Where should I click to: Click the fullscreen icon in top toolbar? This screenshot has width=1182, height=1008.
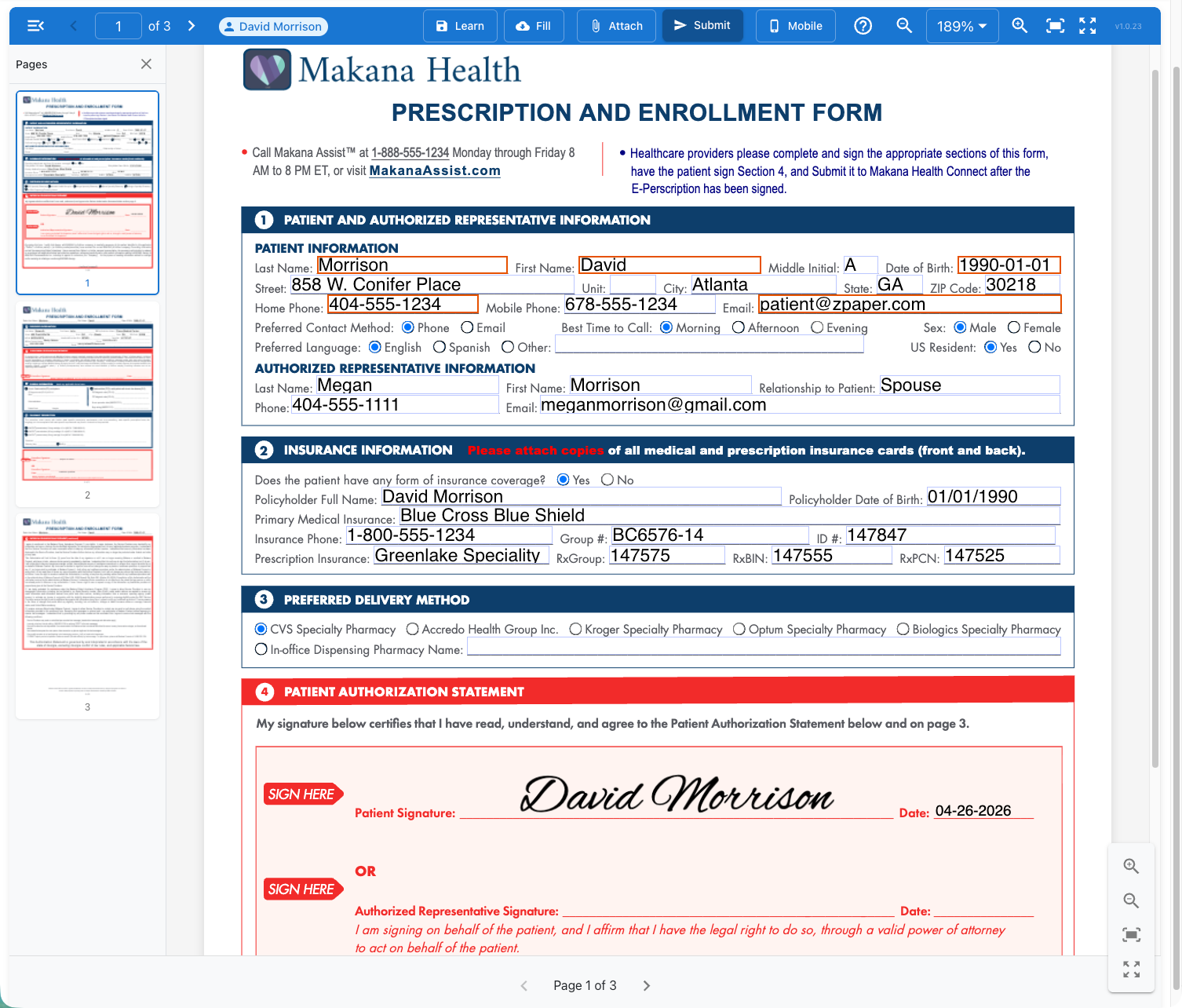(x=1088, y=26)
